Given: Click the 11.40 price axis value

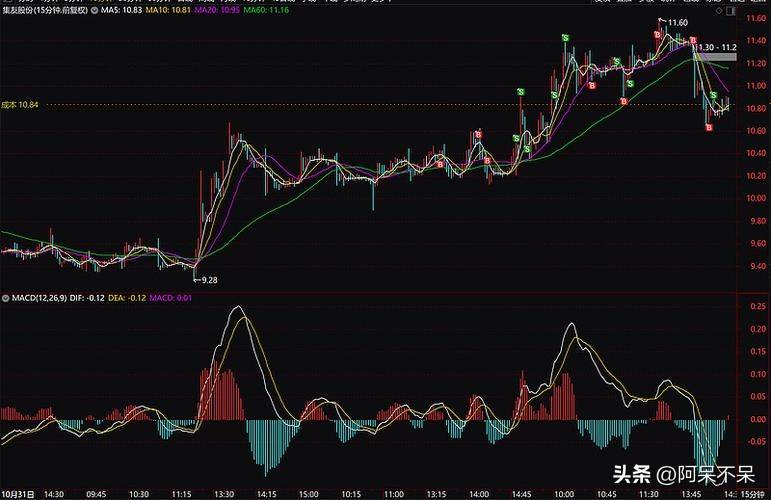Looking at the screenshot, I should tap(756, 41).
